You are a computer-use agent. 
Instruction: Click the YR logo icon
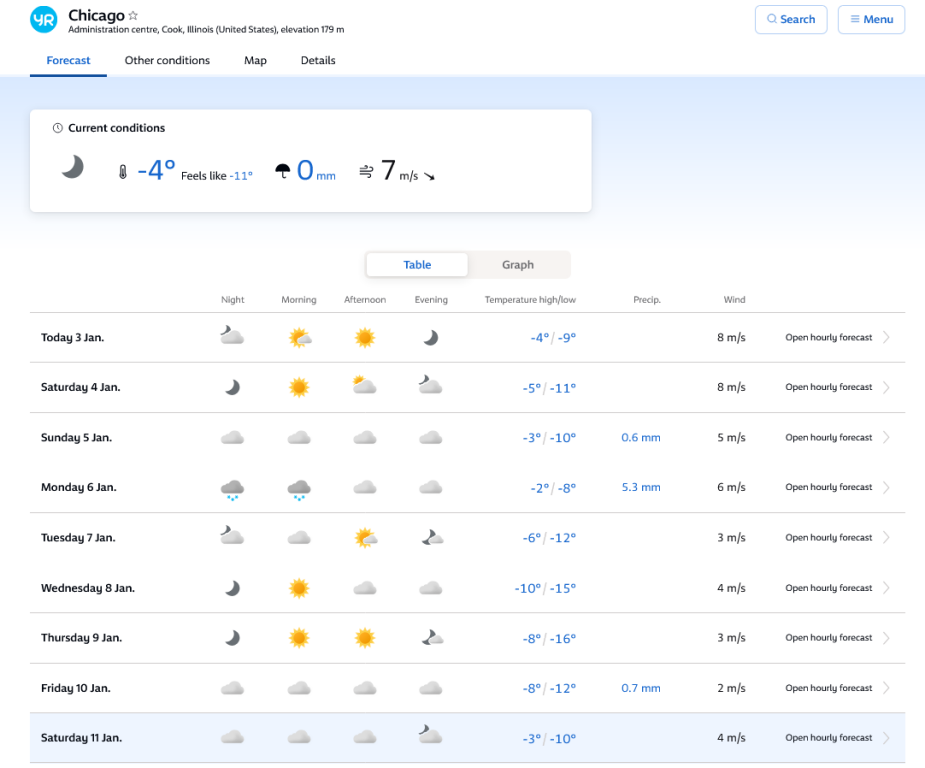coord(44,19)
